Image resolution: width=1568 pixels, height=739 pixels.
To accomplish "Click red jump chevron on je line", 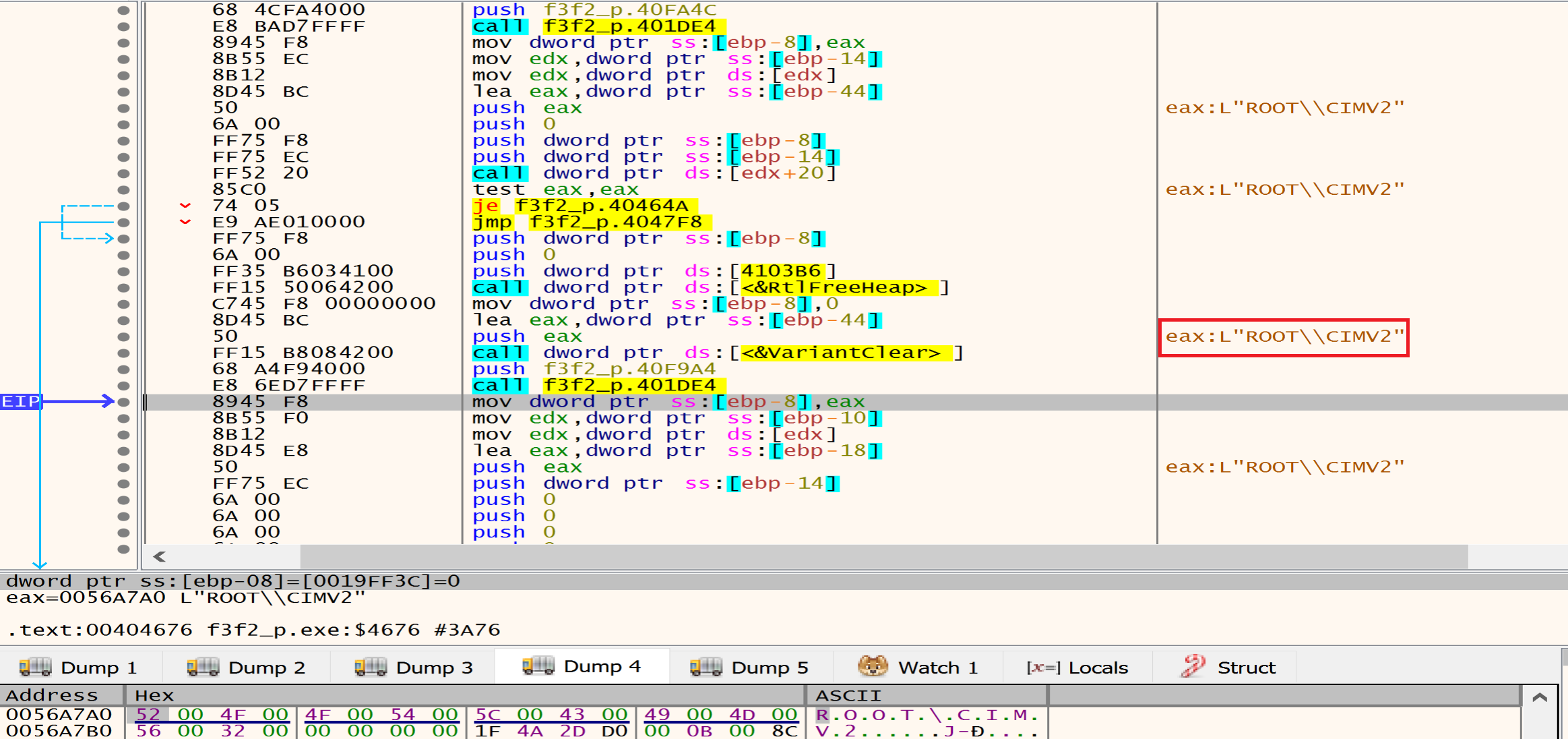I will point(185,206).
